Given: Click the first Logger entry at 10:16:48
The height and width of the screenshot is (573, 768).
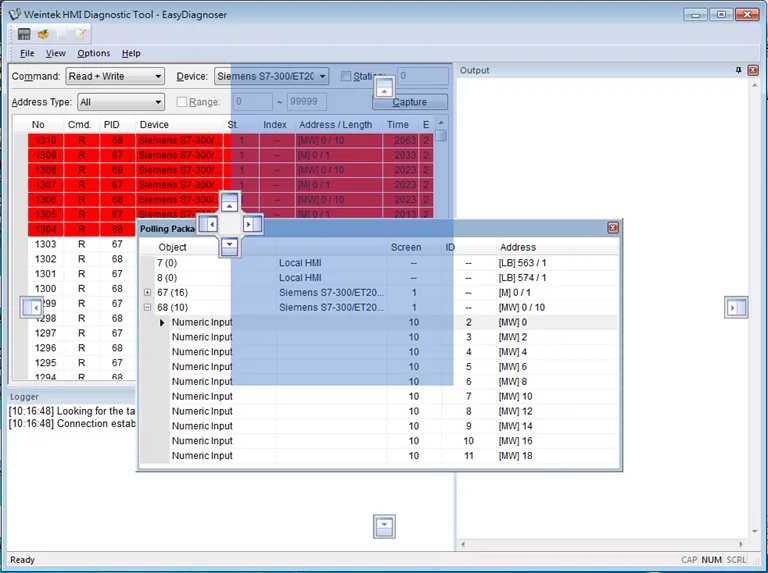Looking at the screenshot, I should 72,411.
